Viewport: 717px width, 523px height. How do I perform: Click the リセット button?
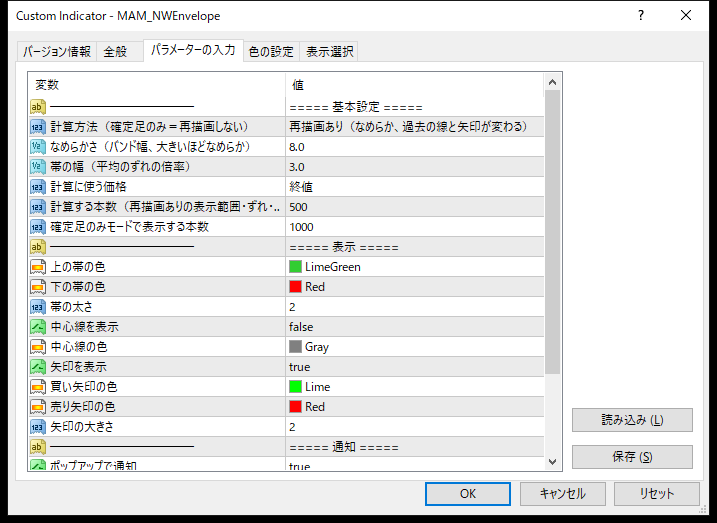657,494
